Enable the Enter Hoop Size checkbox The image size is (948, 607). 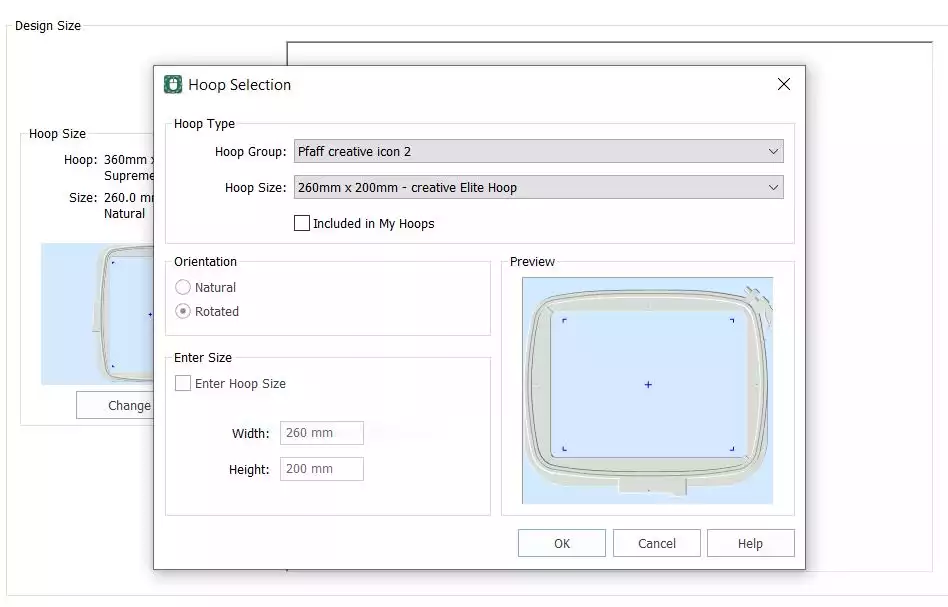[183, 383]
